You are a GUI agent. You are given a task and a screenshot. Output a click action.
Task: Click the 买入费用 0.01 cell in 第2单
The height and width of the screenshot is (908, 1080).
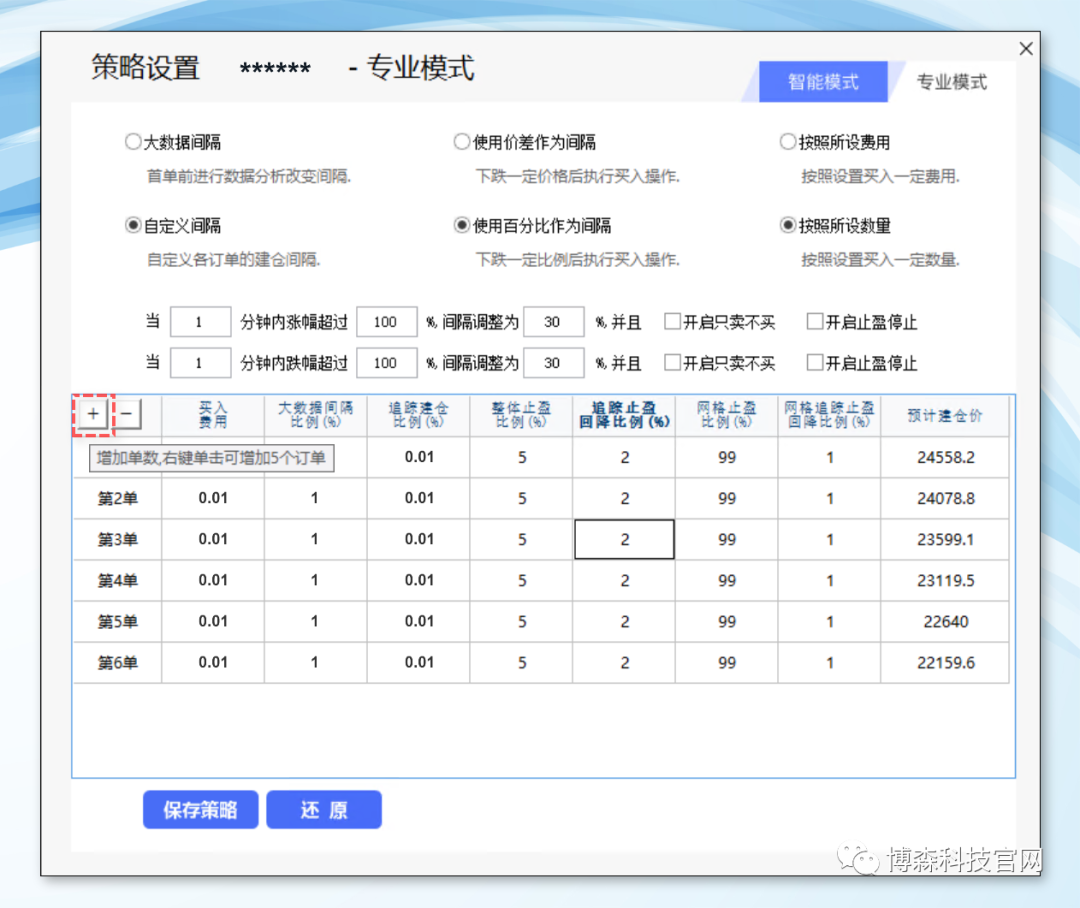(x=213, y=498)
